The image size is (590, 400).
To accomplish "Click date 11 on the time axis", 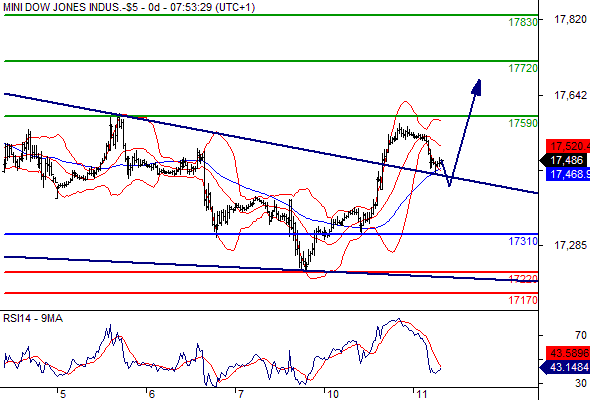I will click(x=422, y=394).
